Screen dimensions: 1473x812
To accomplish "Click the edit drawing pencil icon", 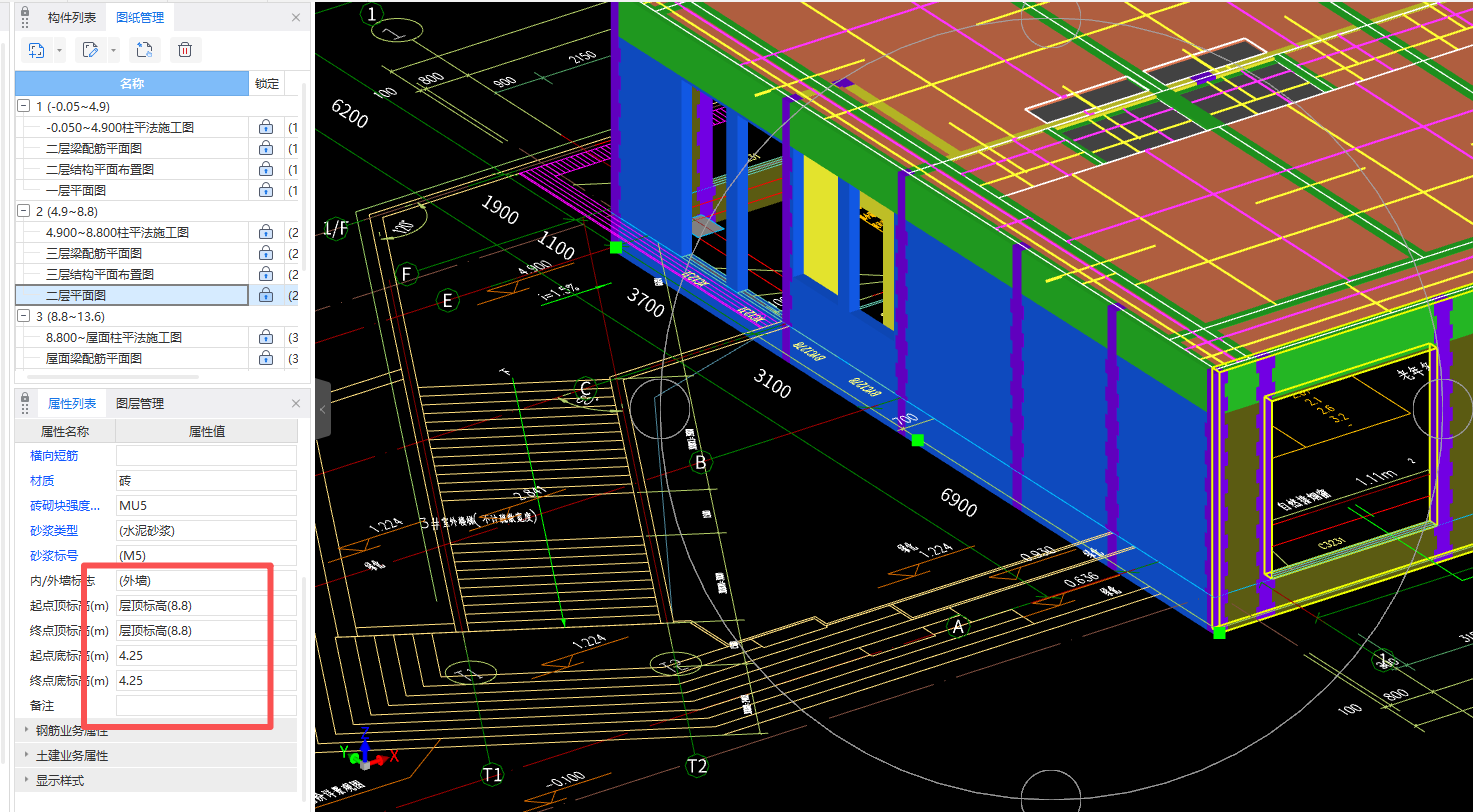I will click(x=92, y=49).
